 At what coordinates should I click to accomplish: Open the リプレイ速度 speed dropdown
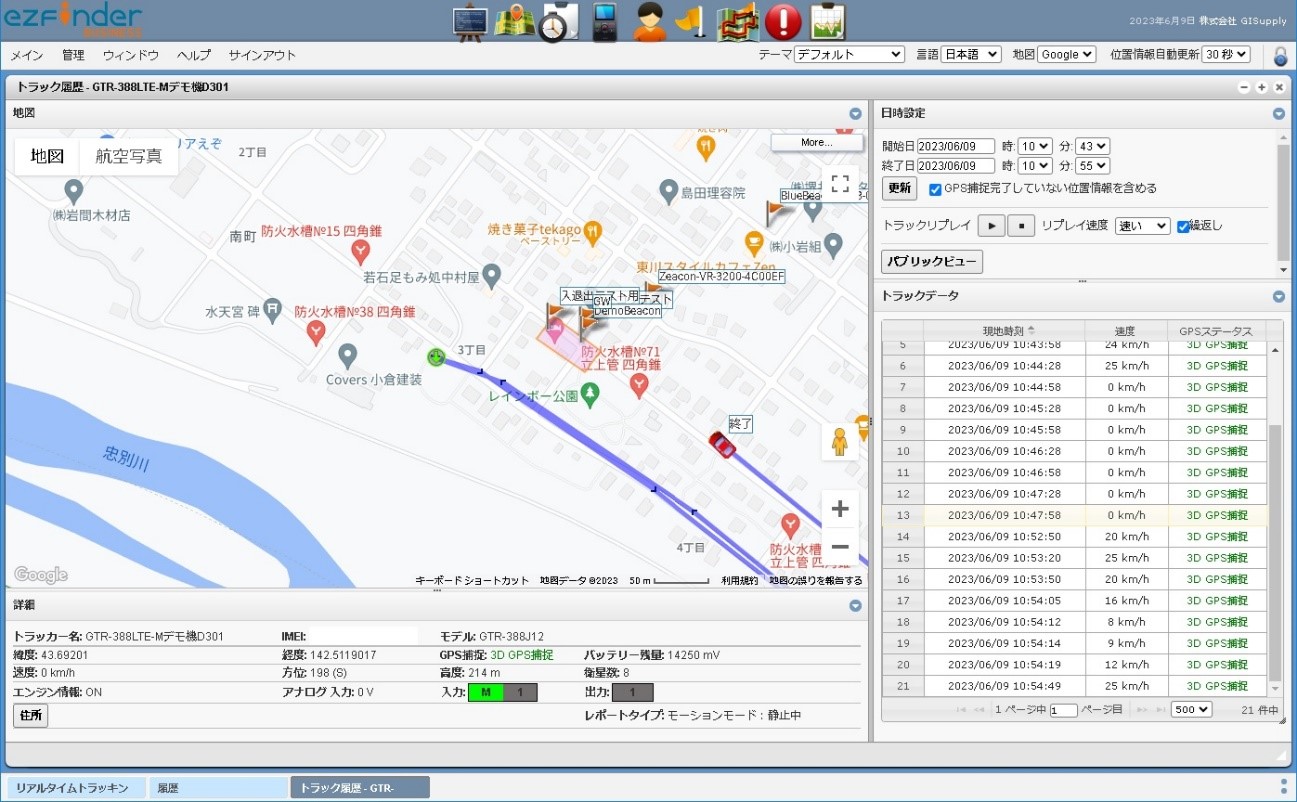(x=1142, y=226)
